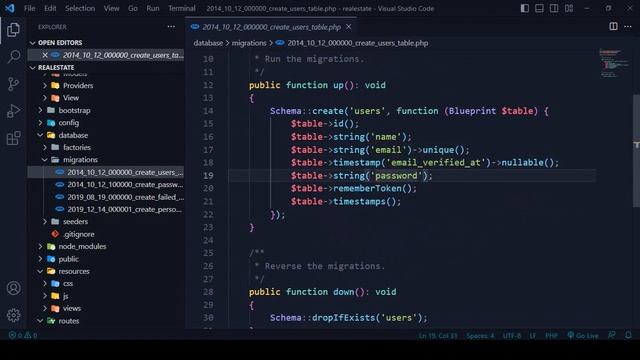Click the file name breadcrumb

(358, 43)
